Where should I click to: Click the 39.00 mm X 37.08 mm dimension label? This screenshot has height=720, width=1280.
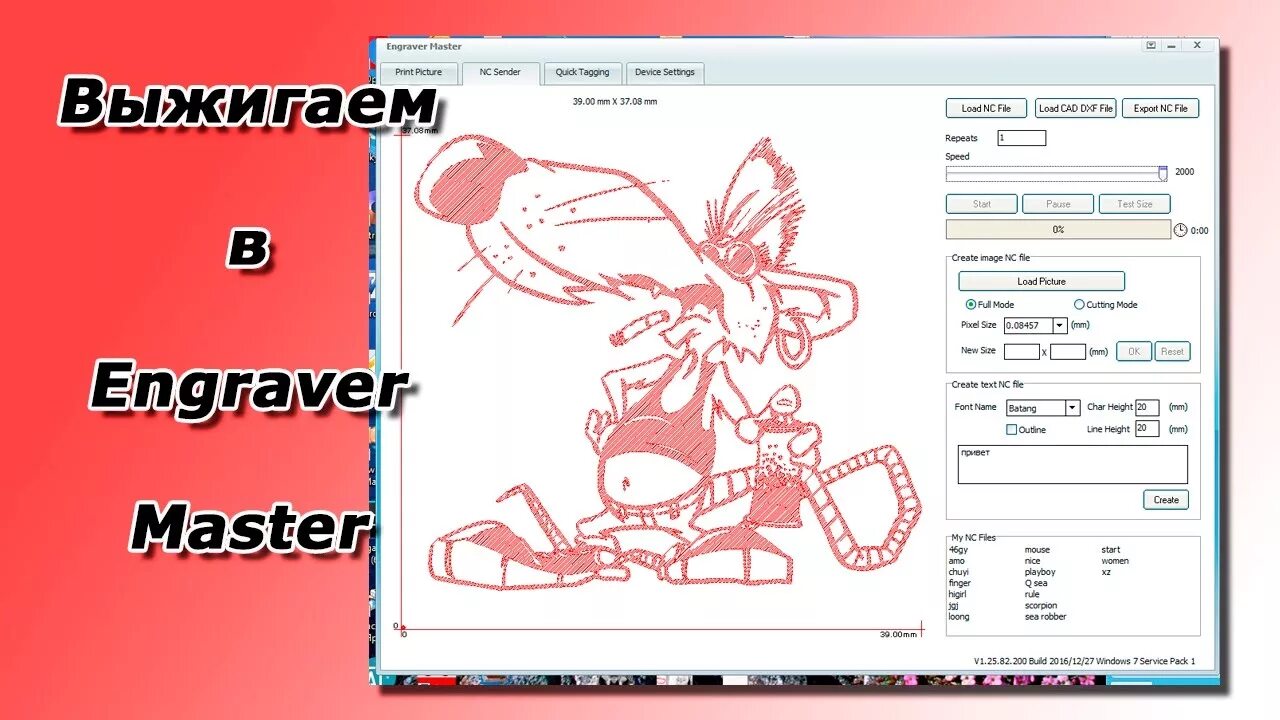point(615,101)
